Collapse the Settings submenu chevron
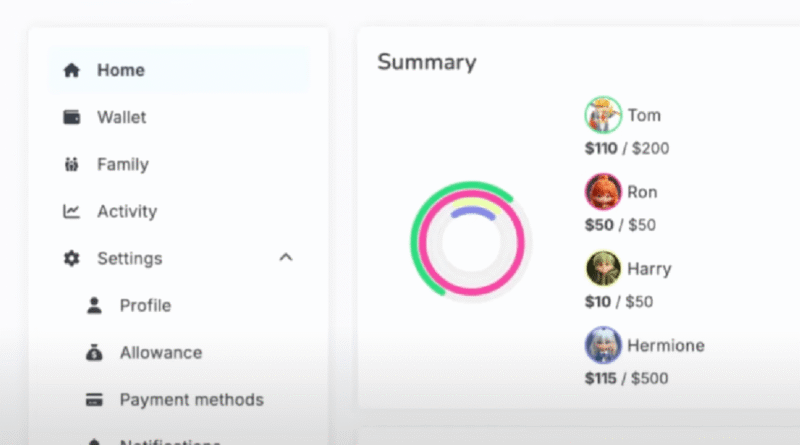 285,258
